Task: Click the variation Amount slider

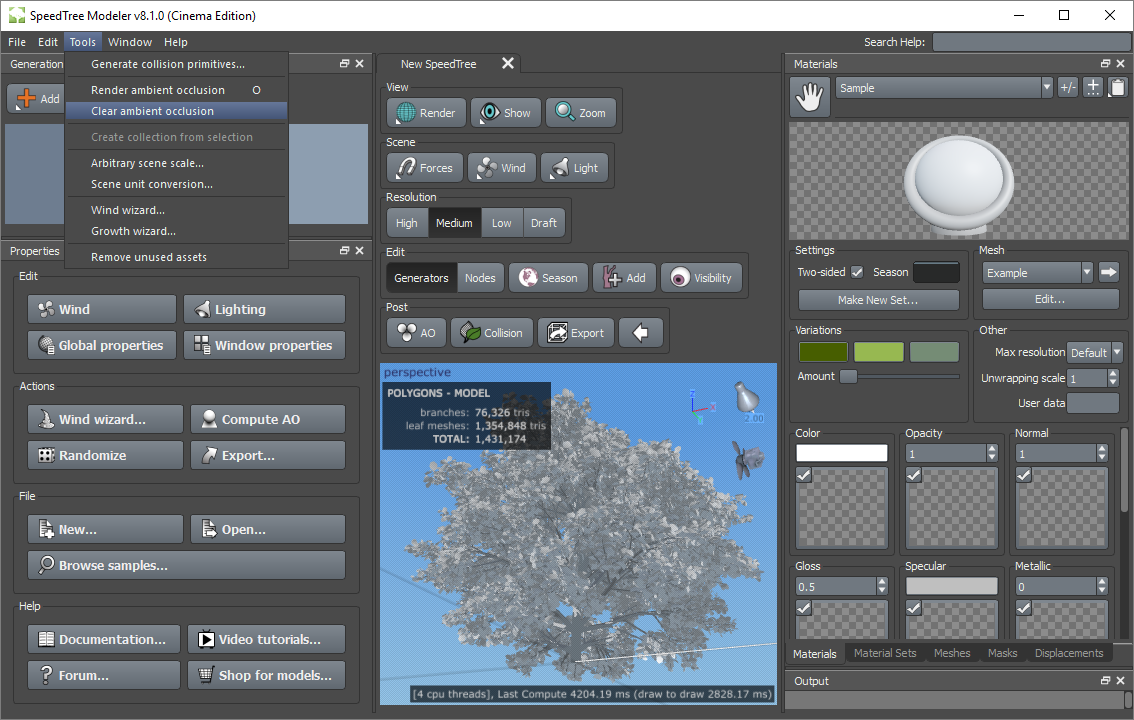Action: point(900,376)
